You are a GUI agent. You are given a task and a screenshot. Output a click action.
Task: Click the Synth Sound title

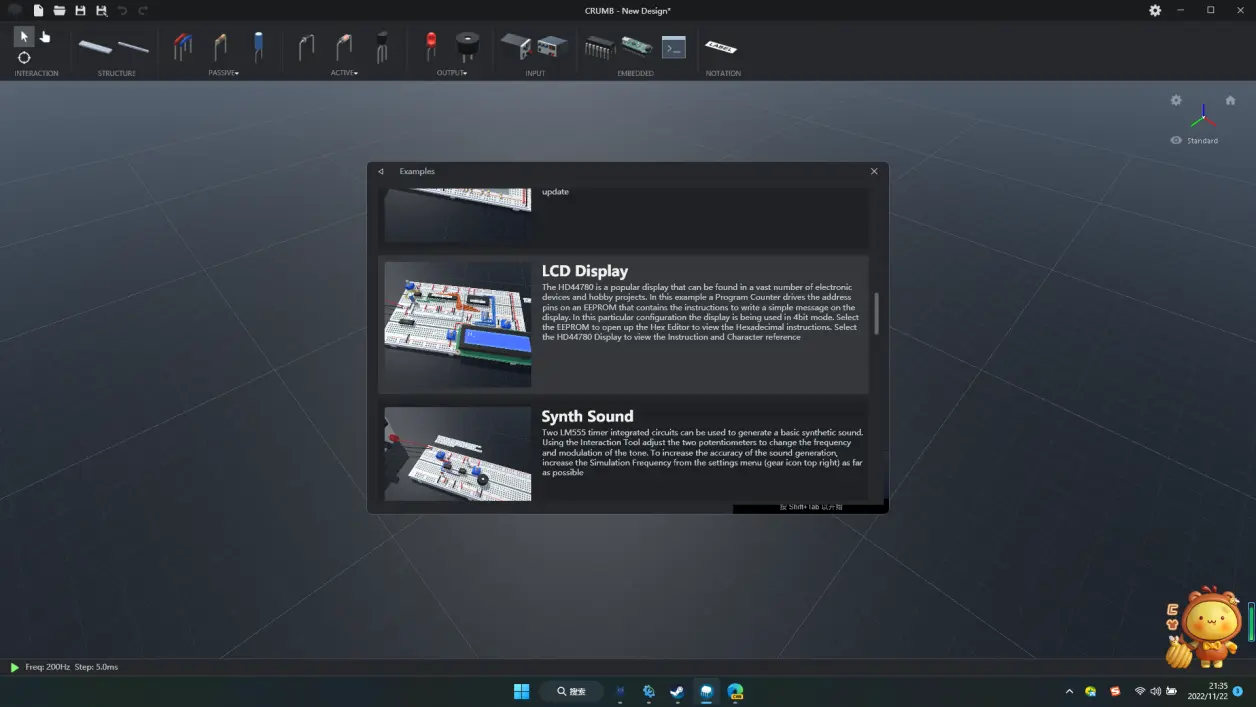tap(587, 416)
